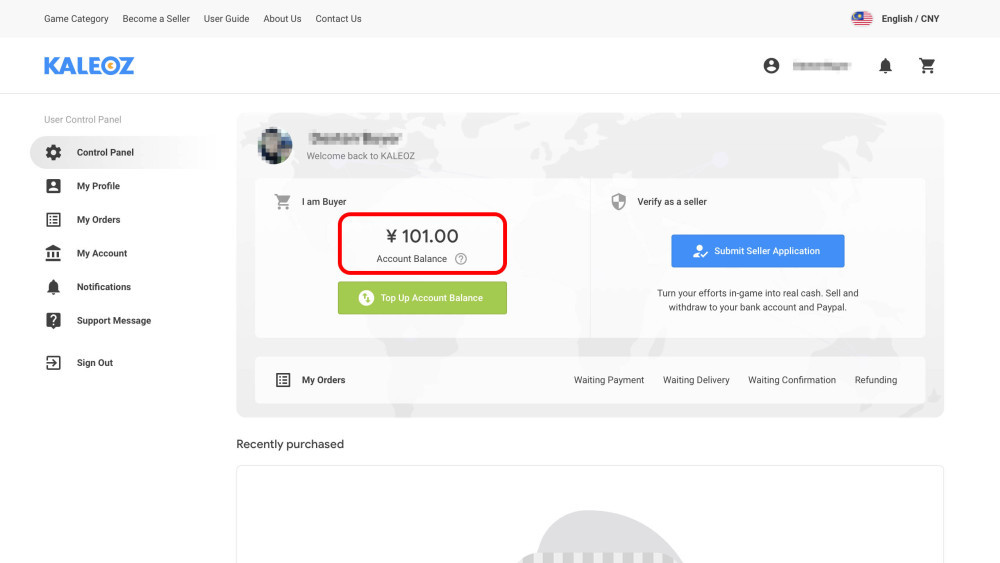This screenshot has height=563, width=1000.
Task: Click the KALEOZ logo
Action: click(x=89, y=66)
